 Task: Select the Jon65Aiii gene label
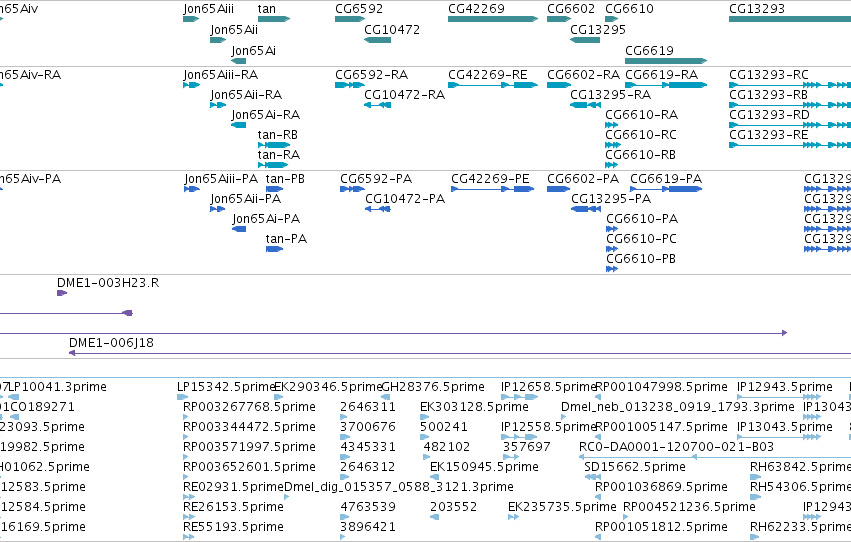pos(209,9)
